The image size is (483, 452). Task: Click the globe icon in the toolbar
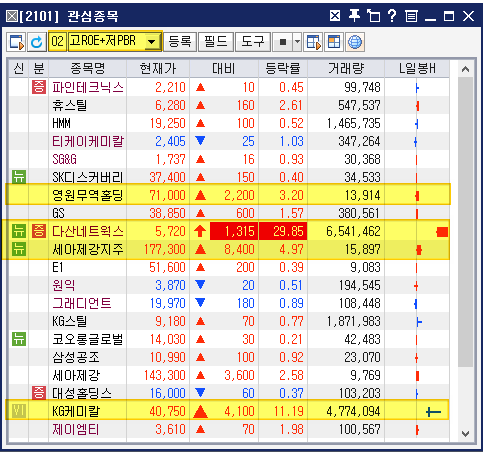[x=355, y=42]
